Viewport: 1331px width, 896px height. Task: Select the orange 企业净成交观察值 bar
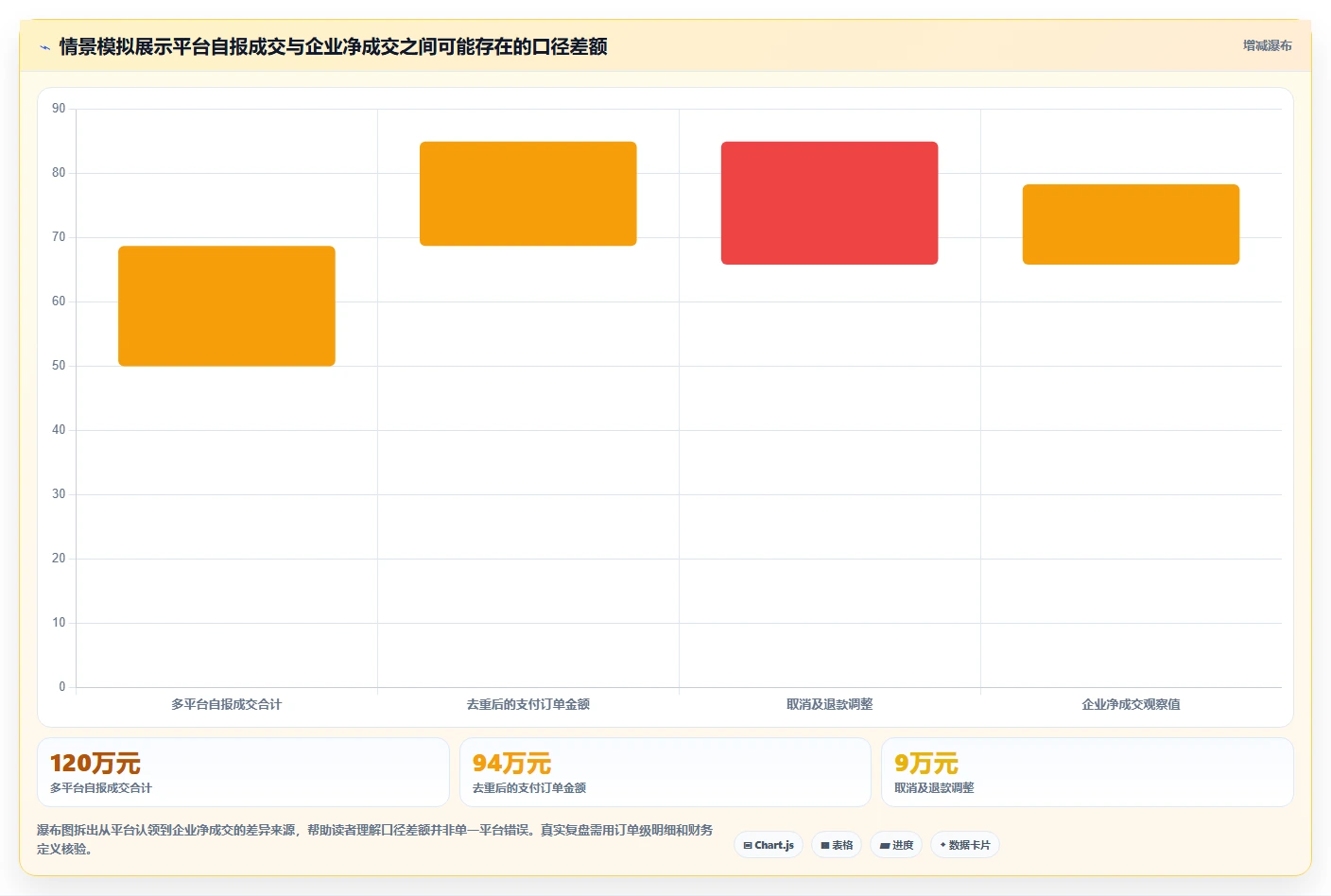[x=1131, y=224]
